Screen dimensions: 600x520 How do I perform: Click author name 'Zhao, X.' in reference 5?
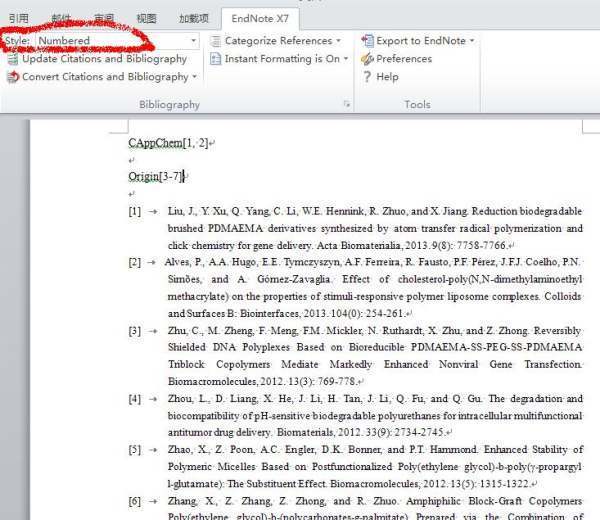tap(188, 450)
